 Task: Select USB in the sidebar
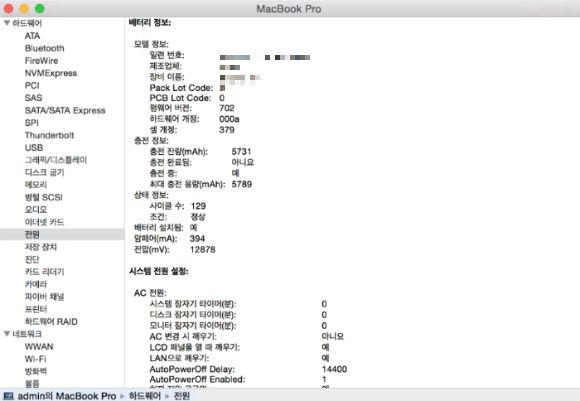pos(34,148)
